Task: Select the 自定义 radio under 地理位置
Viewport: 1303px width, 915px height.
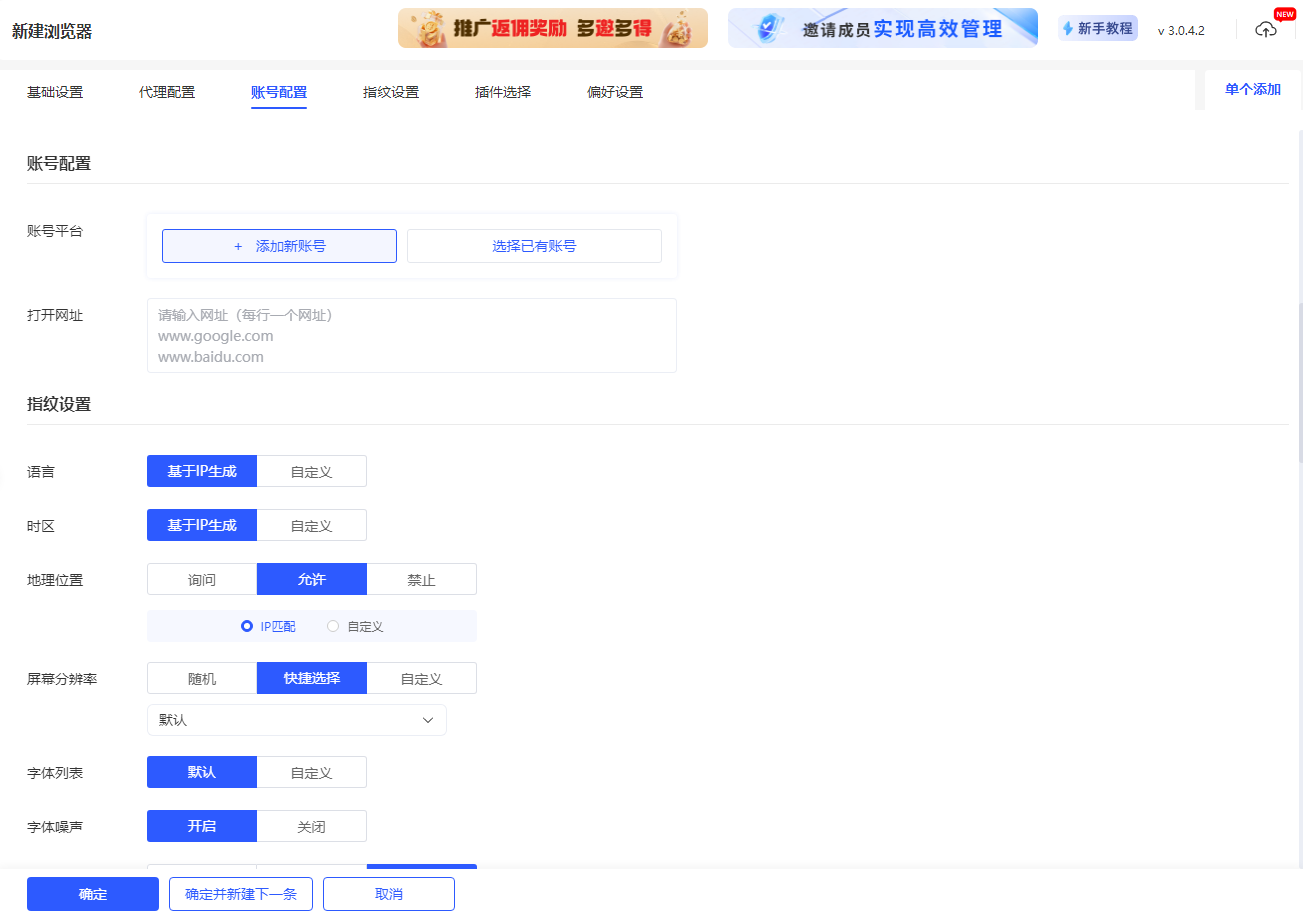Action: pyautogui.click(x=332, y=626)
